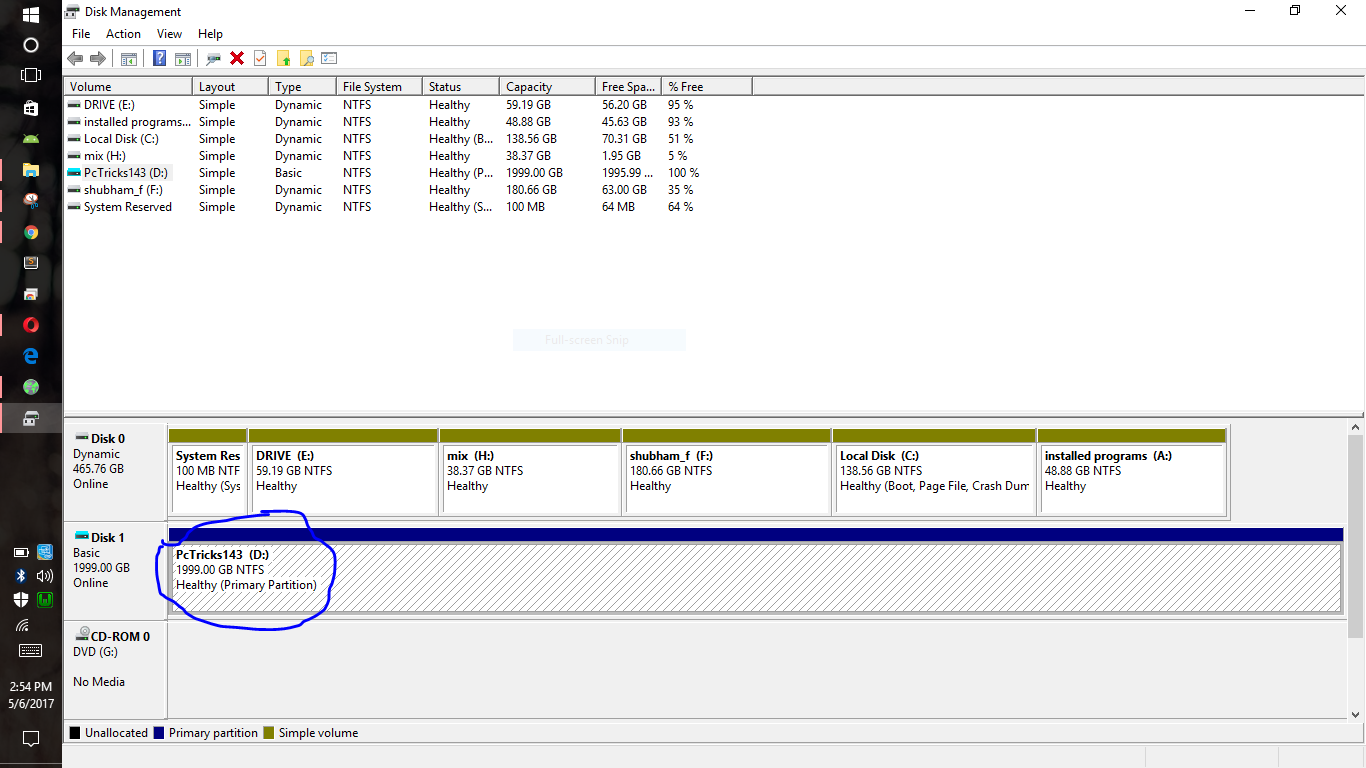Open the View menu
The height and width of the screenshot is (768, 1366).
169,33
